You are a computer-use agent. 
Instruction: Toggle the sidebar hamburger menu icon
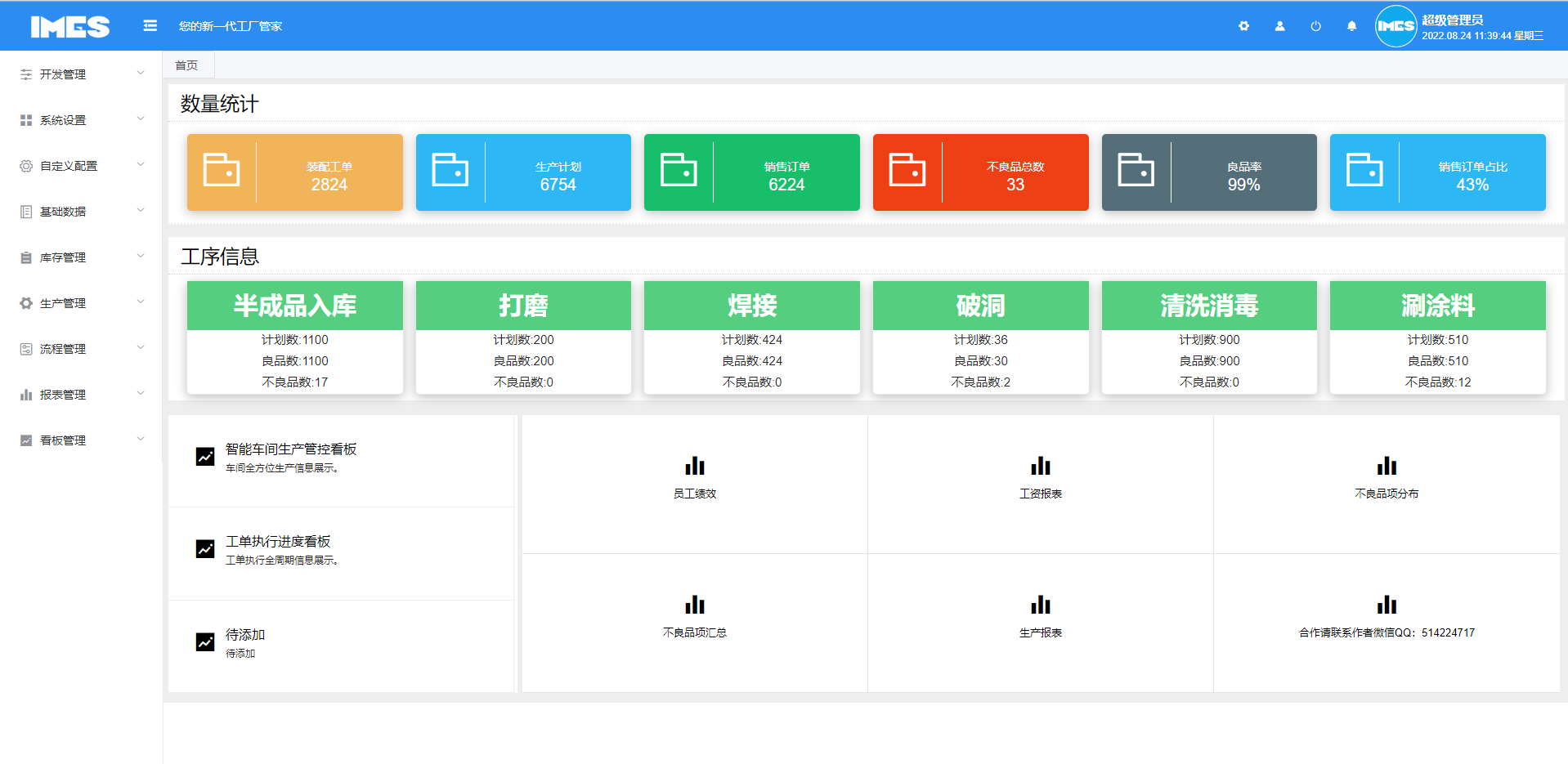(150, 26)
